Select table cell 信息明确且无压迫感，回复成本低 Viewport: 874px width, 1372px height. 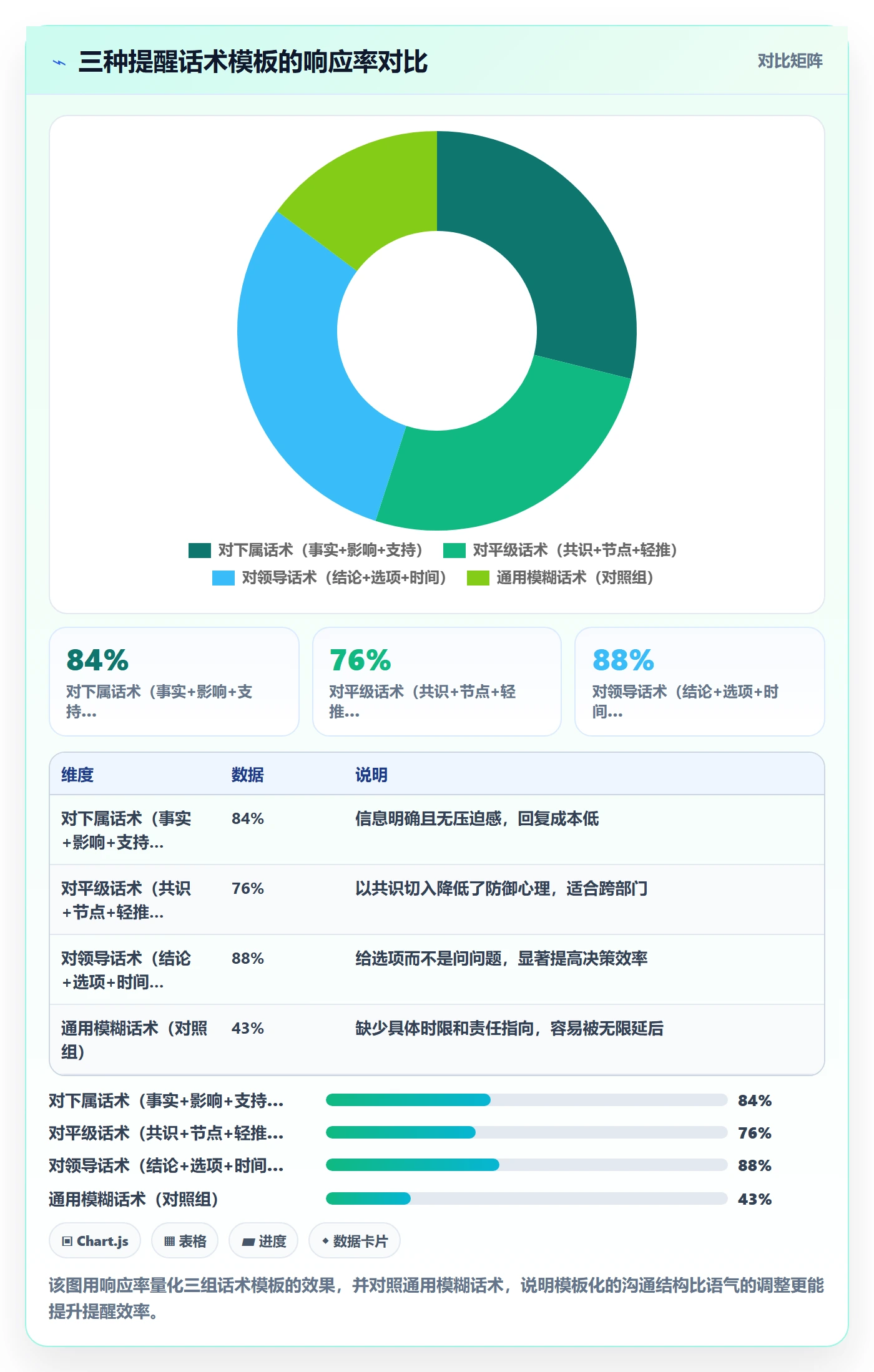click(477, 818)
